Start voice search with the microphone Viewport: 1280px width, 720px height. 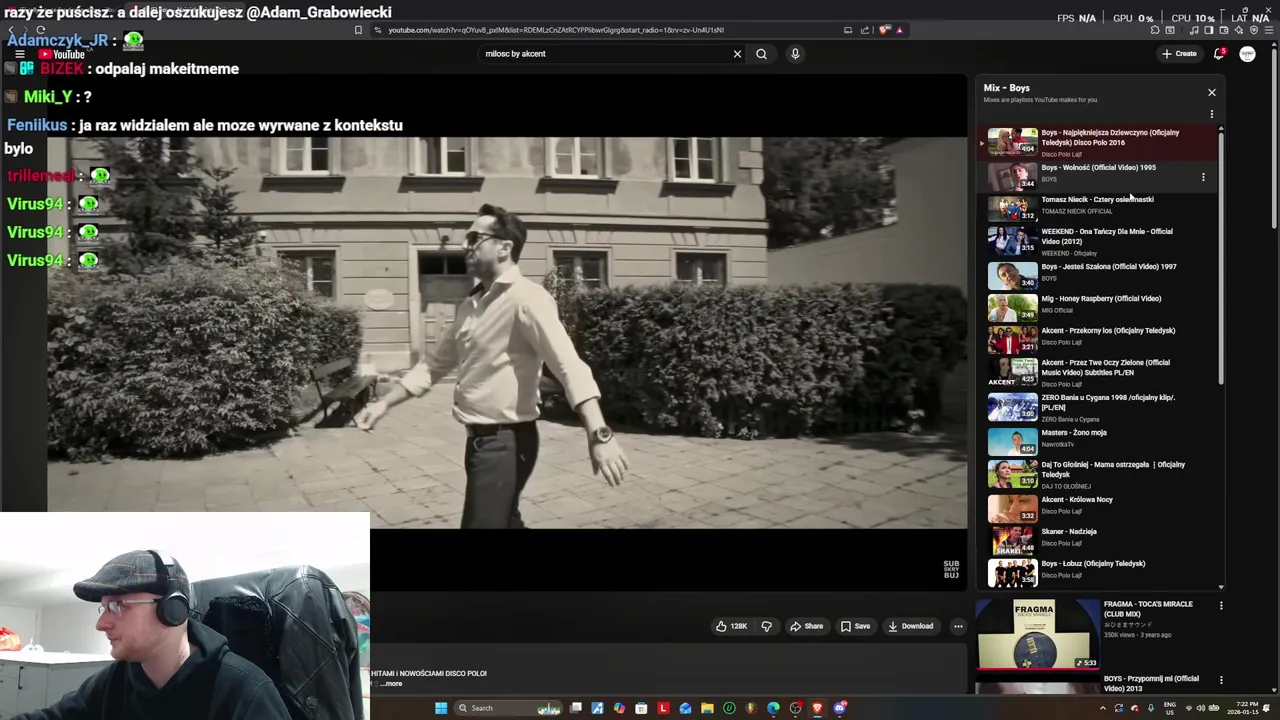[x=795, y=54]
